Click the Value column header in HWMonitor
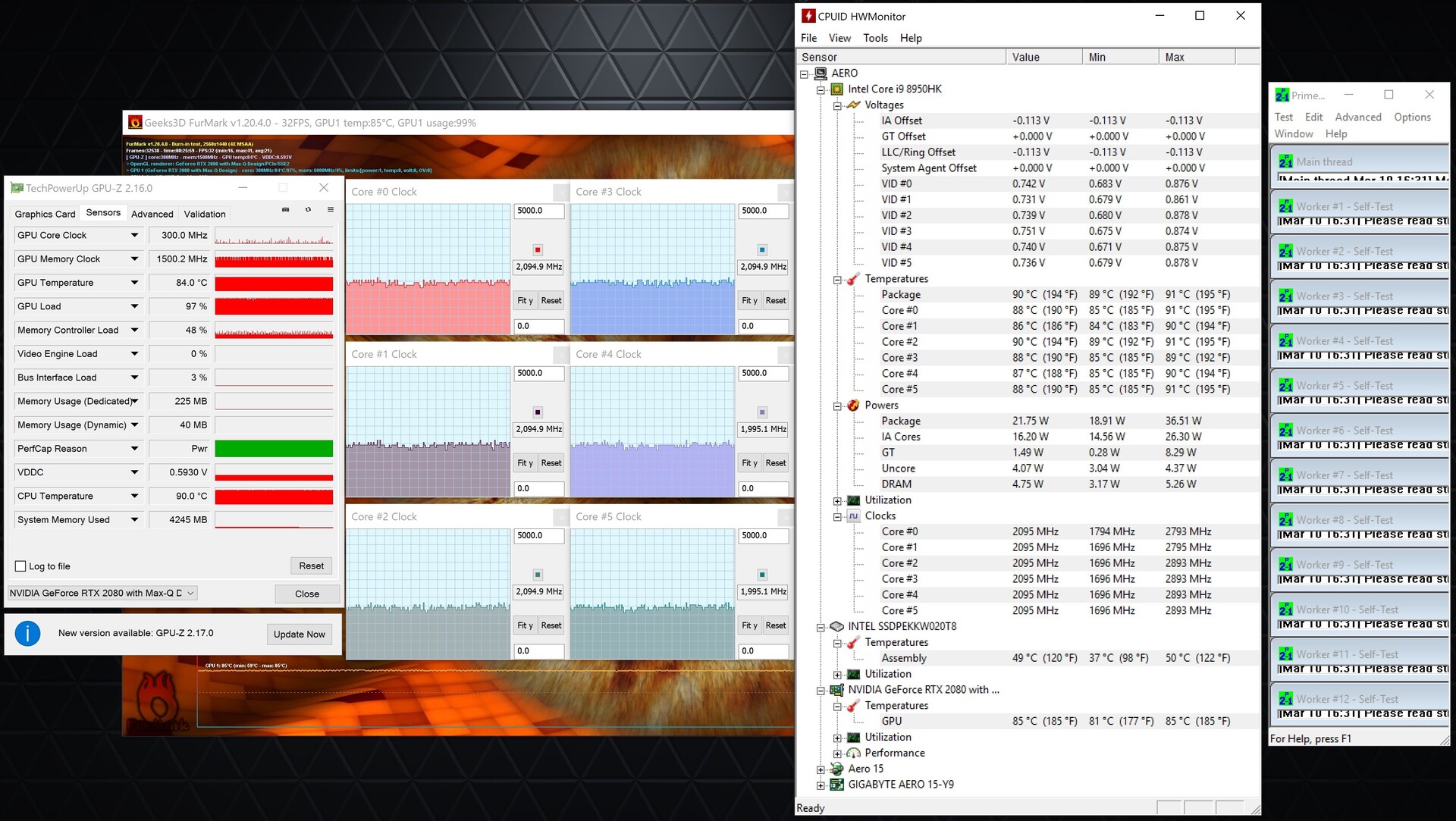Image resolution: width=1456 pixels, height=821 pixels. click(1043, 57)
